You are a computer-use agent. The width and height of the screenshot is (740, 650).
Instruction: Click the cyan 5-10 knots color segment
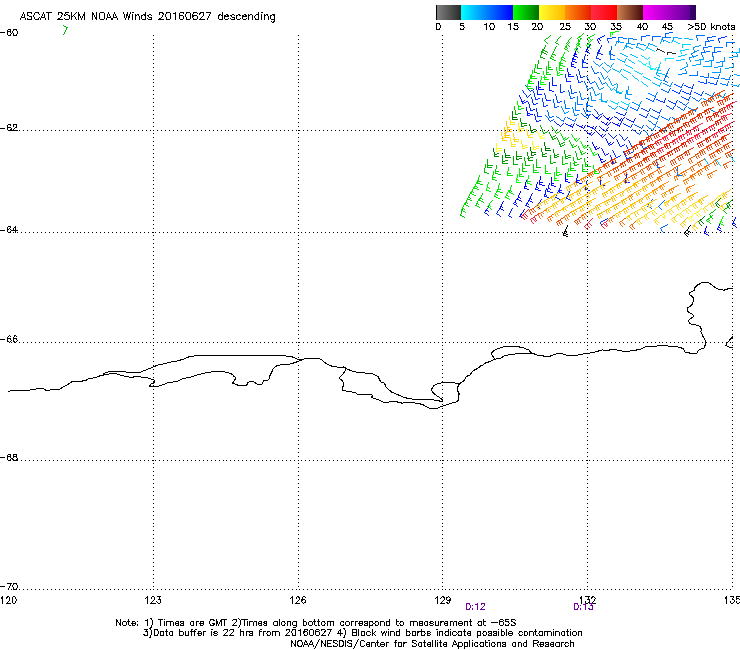473,12
